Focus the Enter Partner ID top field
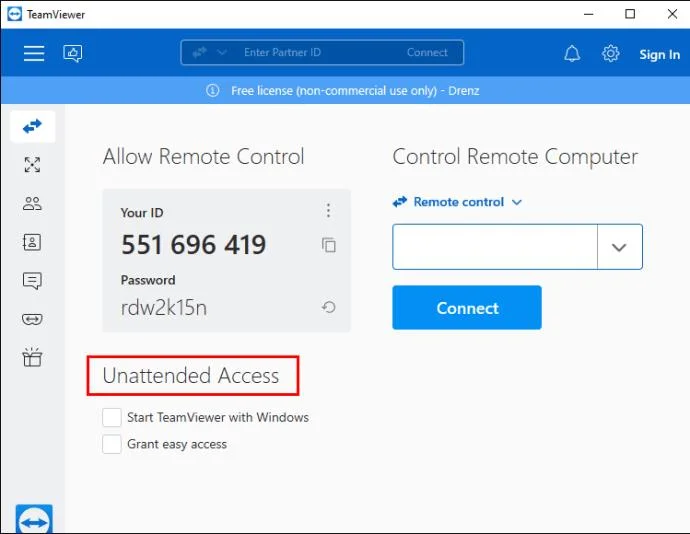Viewport: 690px width, 534px height. [282, 52]
